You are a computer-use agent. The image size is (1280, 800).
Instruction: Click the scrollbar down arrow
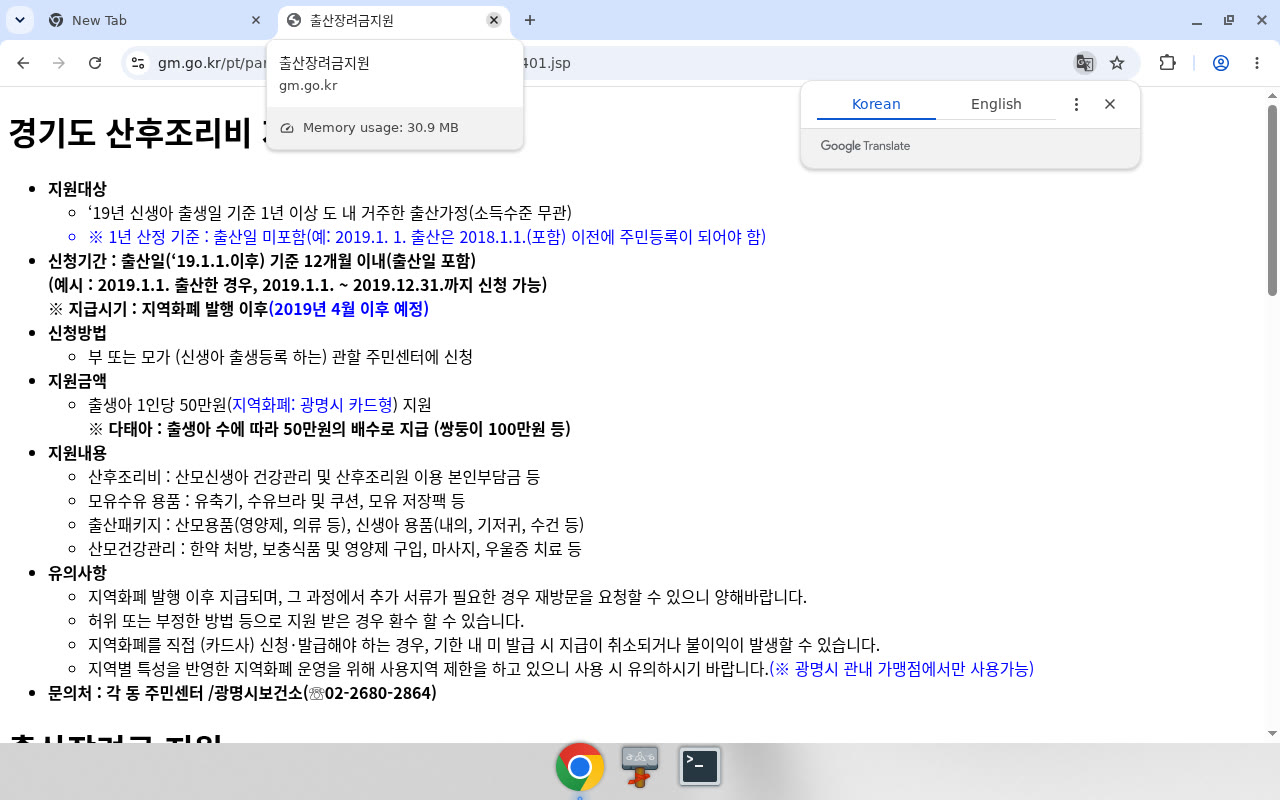click(x=1272, y=733)
